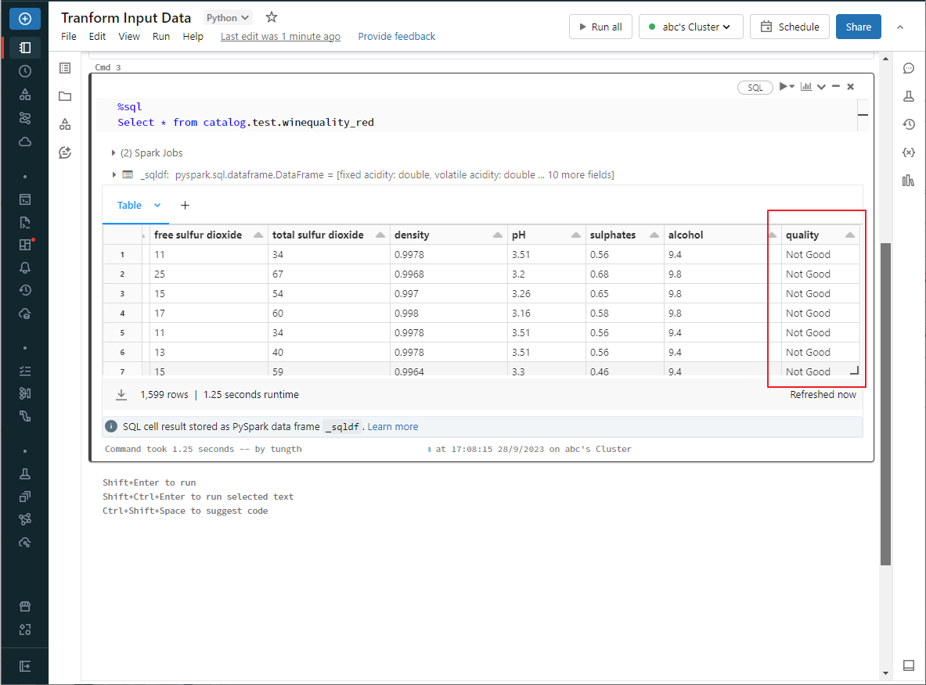Screen dimensions: 926x685
Task: Open the Run menu
Action: coord(161,36)
